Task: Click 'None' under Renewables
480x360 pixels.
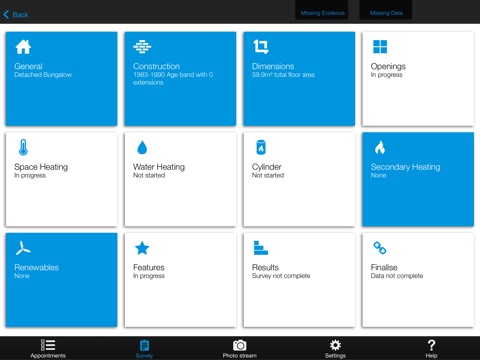Action: 22,276
